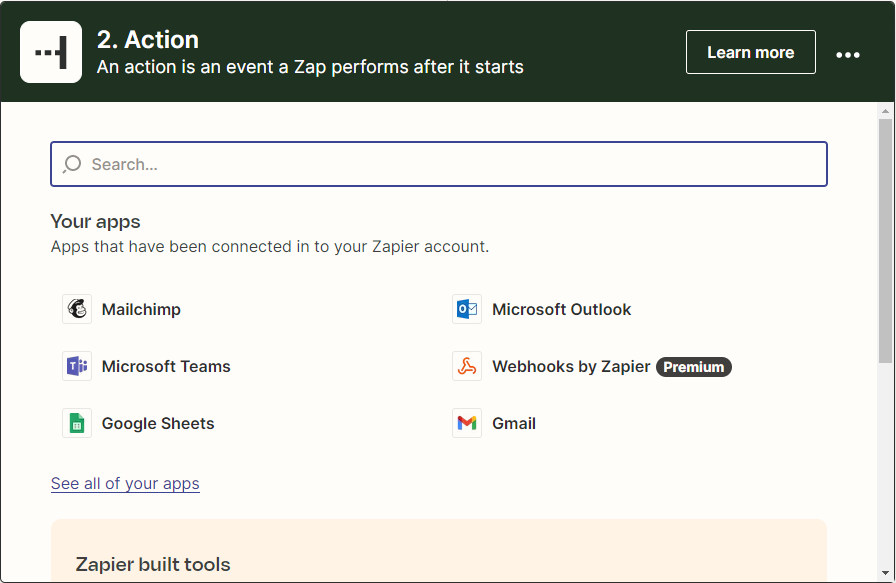Select Webhooks by Zapier label

(571, 366)
